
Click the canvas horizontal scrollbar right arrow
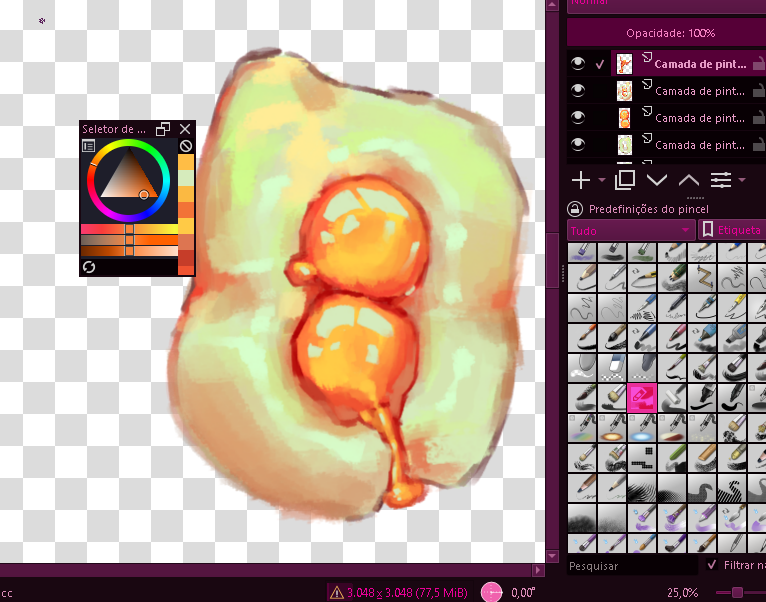[x=538, y=570]
